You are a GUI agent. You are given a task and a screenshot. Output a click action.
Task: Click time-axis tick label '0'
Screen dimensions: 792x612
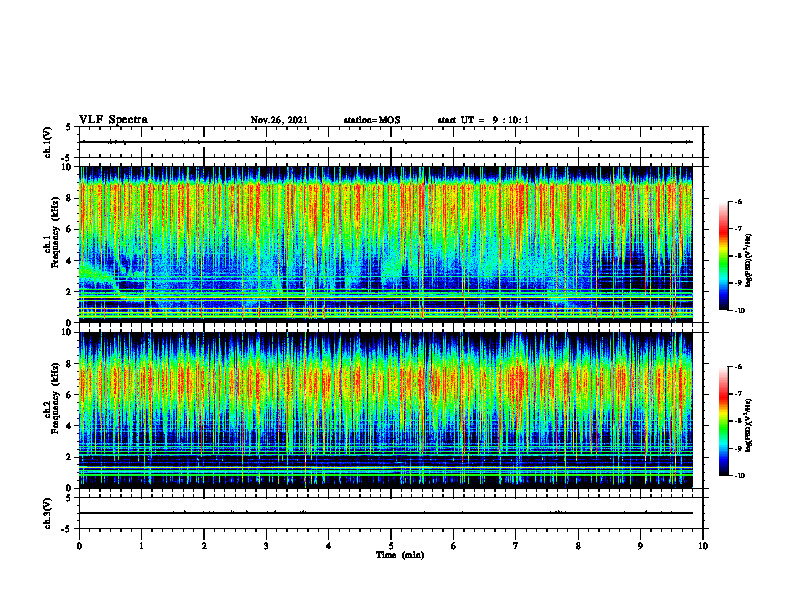pos(79,546)
